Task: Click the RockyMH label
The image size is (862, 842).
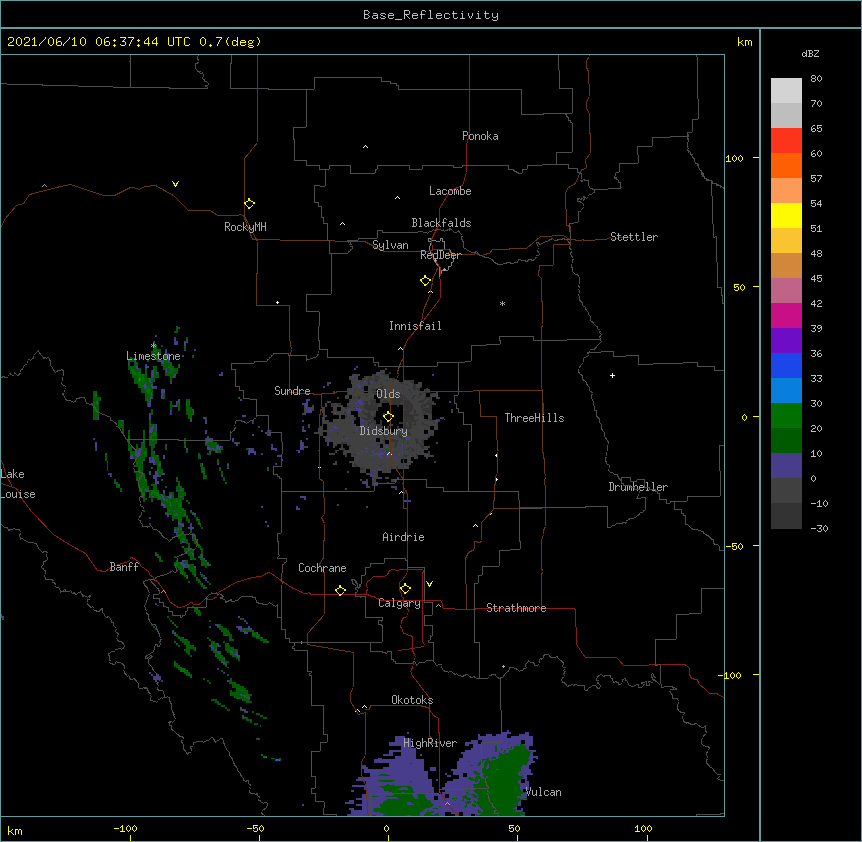Action: point(245,227)
